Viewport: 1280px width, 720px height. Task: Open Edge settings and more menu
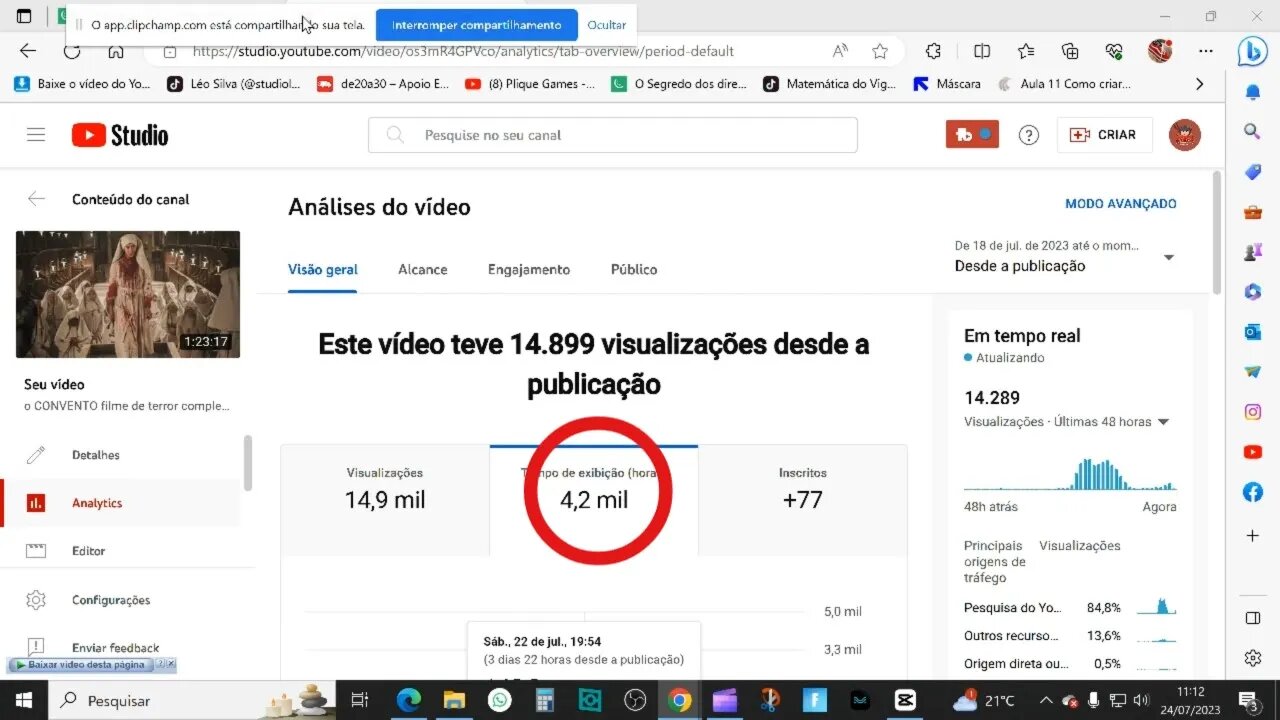pos(1206,51)
